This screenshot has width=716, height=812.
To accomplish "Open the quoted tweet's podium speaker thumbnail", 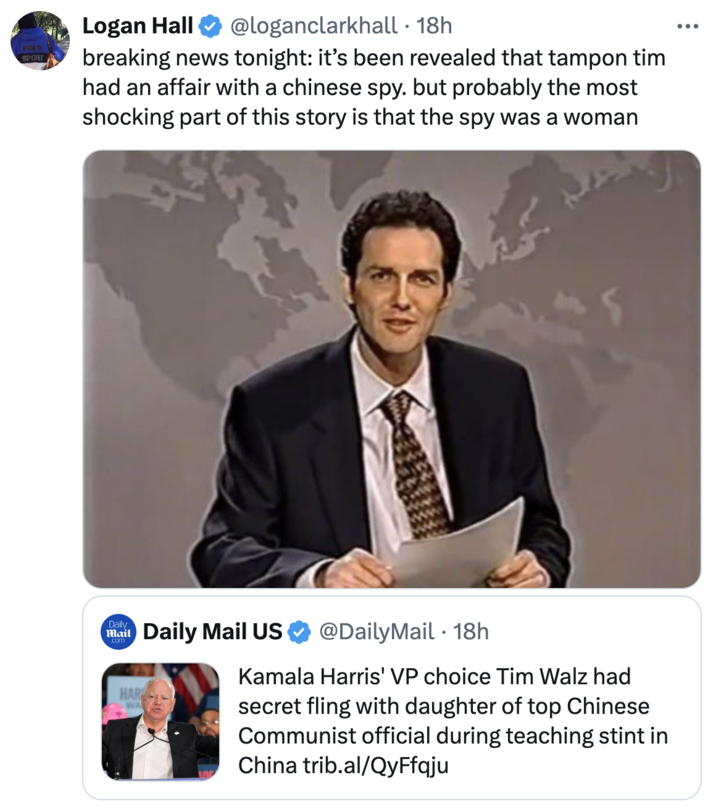I will (160, 721).
